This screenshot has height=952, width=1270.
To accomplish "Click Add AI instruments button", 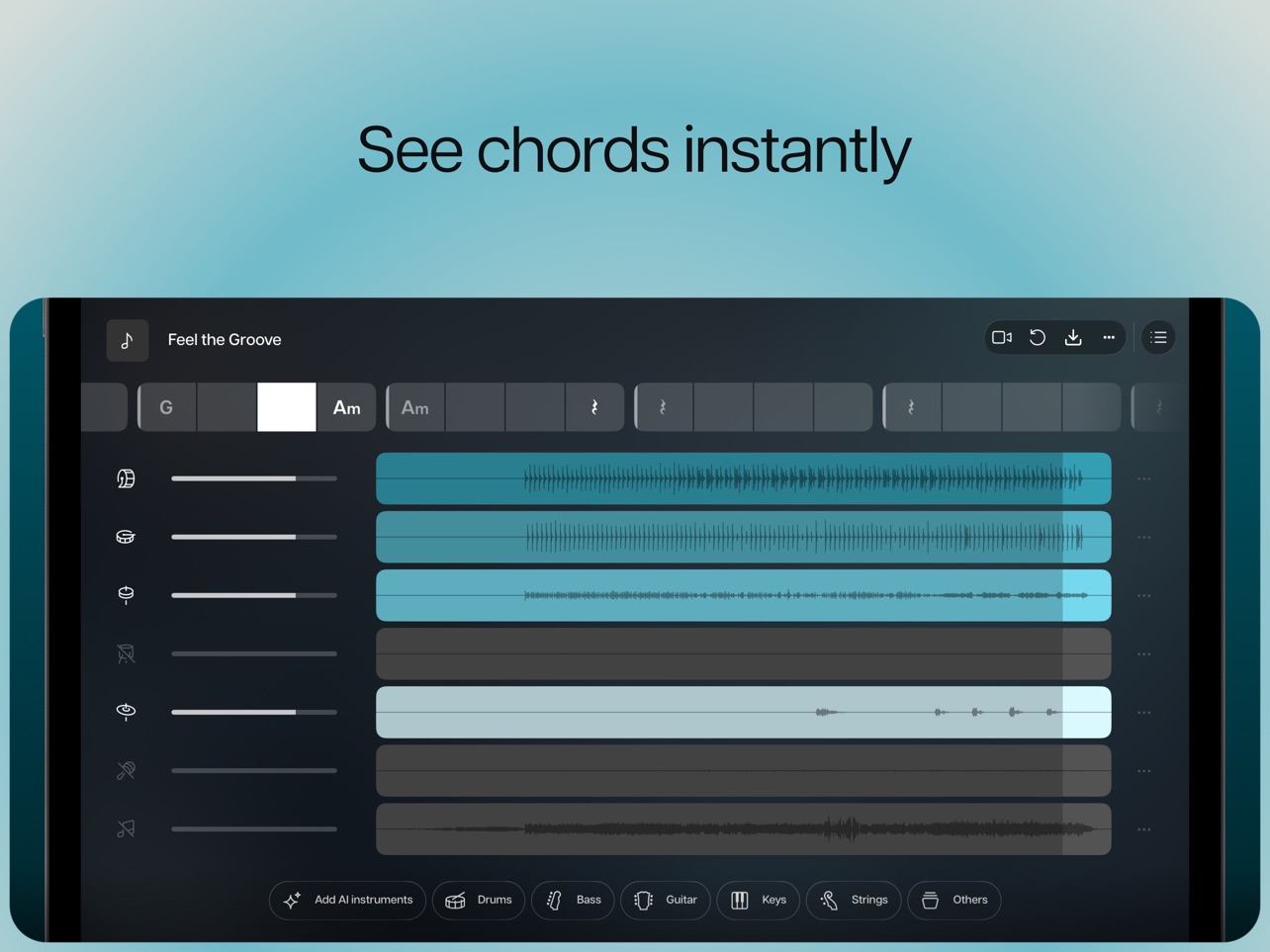I will tap(347, 901).
